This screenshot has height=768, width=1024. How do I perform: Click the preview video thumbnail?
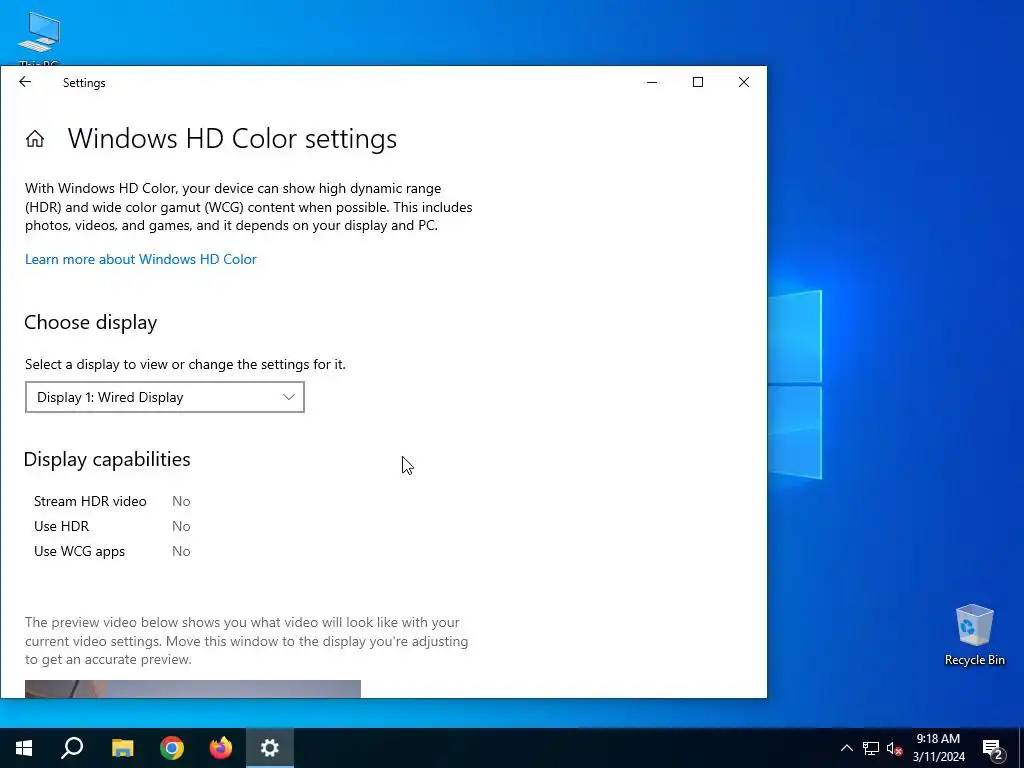(193, 689)
